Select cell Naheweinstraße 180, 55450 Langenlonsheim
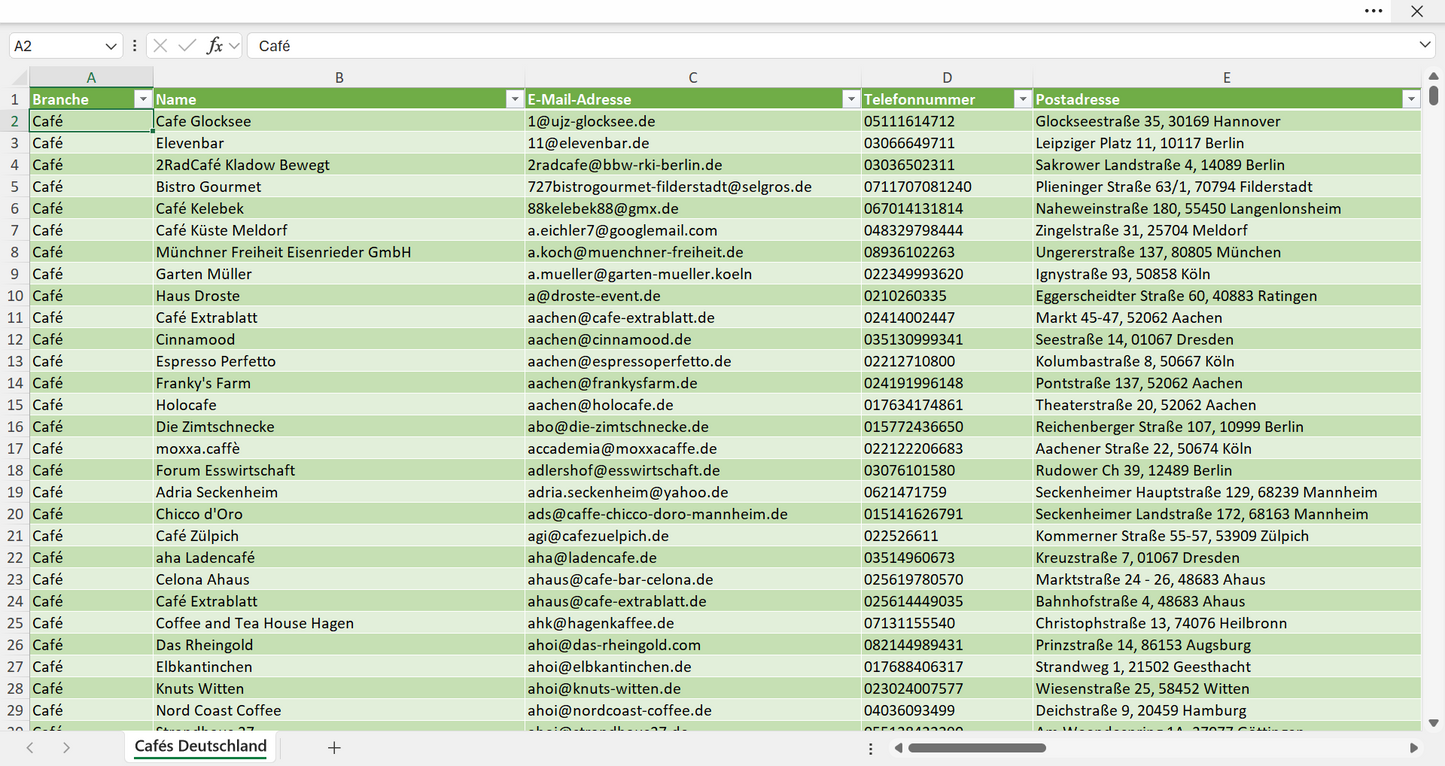Screen dimensions: 1445x766 coord(1227,209)
